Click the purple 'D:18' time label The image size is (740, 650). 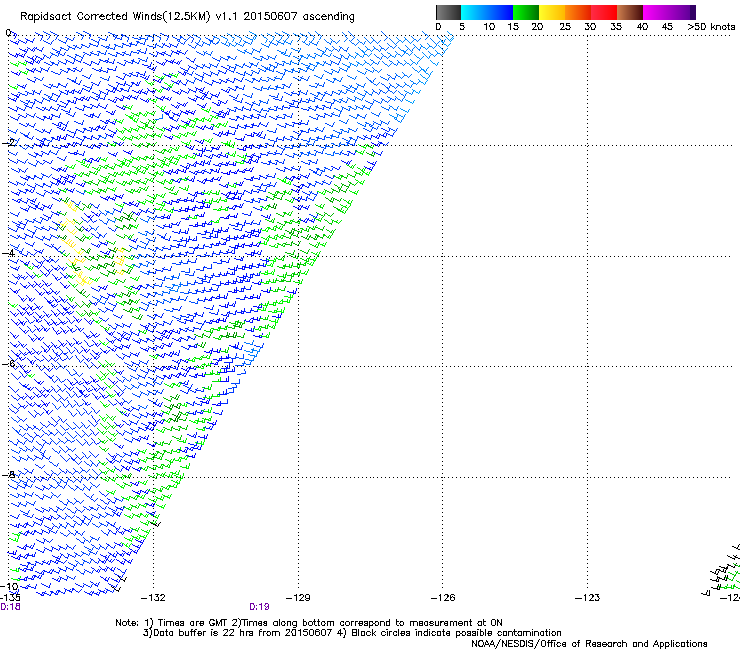(x=10, y=607)
